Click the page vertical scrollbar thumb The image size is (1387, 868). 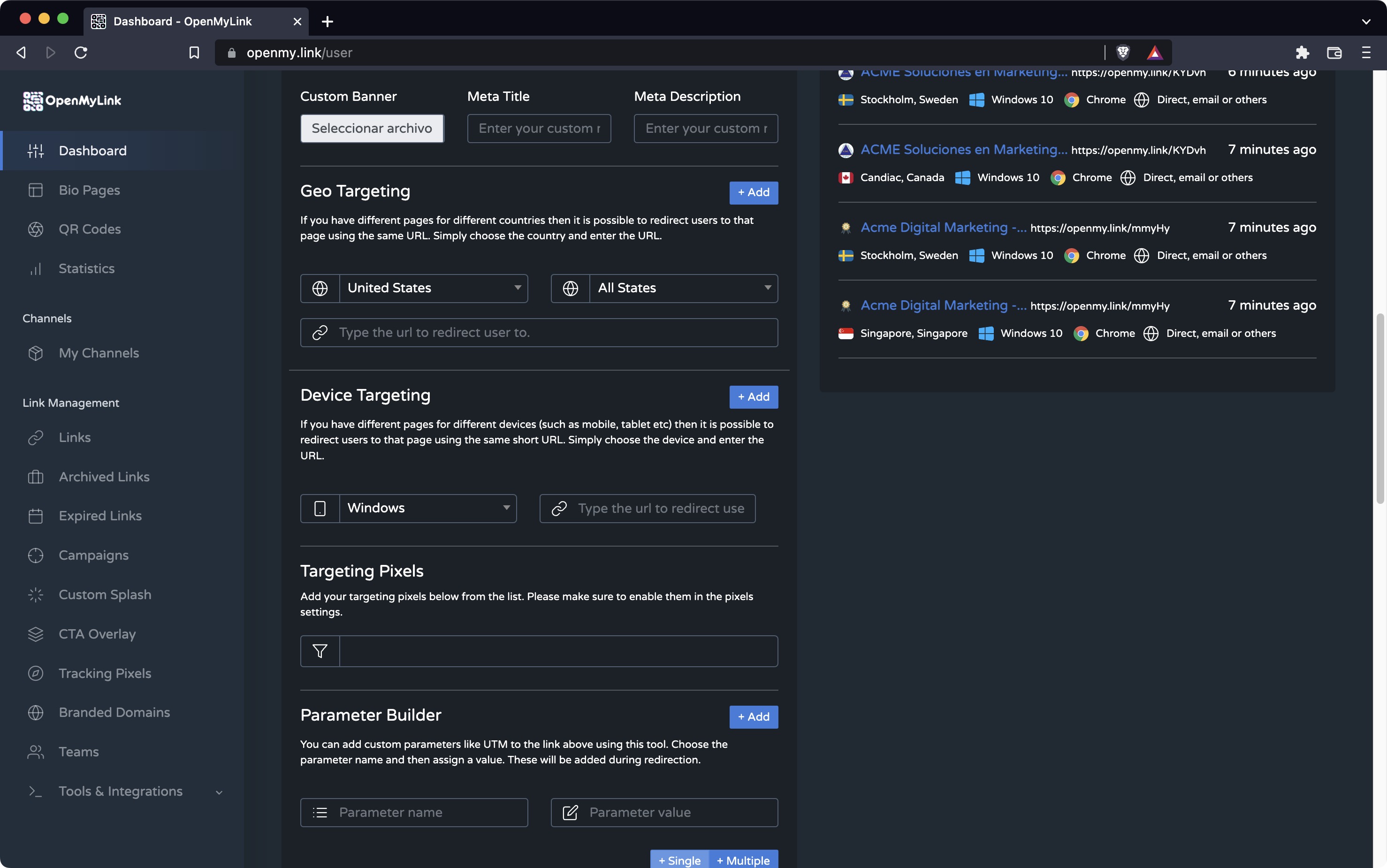[1380, 408]
